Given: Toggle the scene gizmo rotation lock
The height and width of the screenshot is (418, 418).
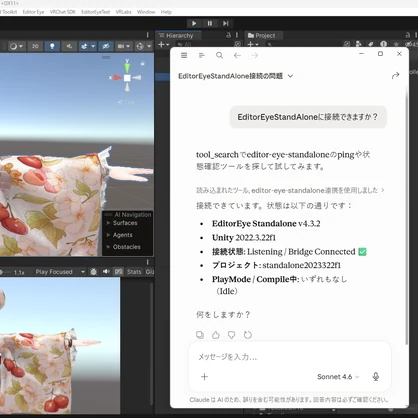Looking at the screenshot, I should [x=143, y=63].
